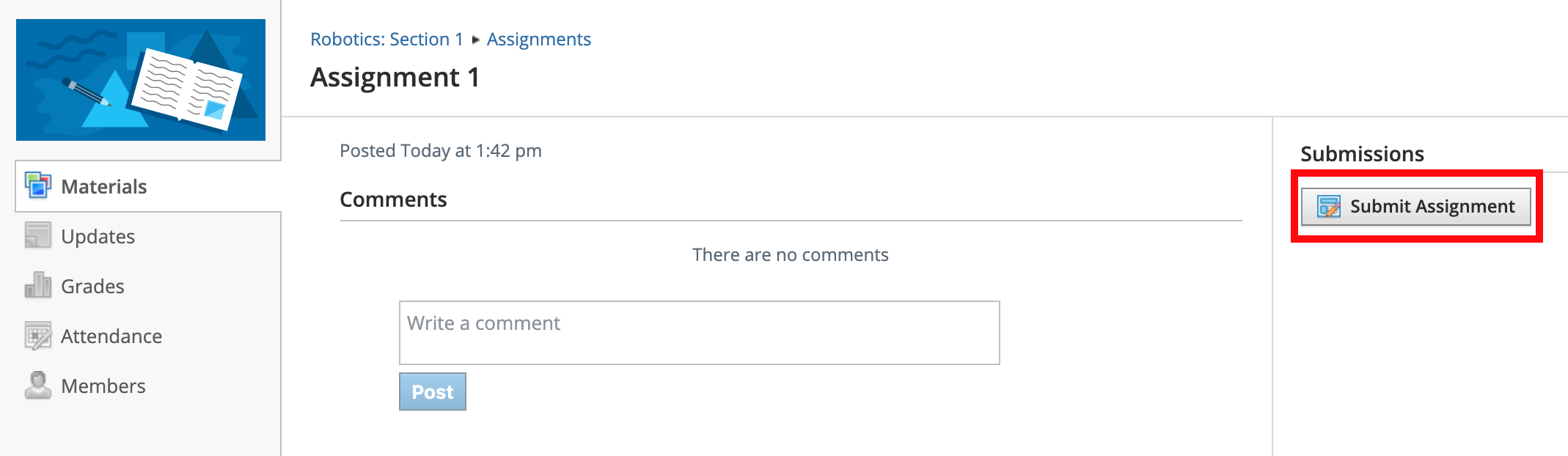The image size is (1568, 456).
Task: Click the Members person icon
Action: [38, 385]
